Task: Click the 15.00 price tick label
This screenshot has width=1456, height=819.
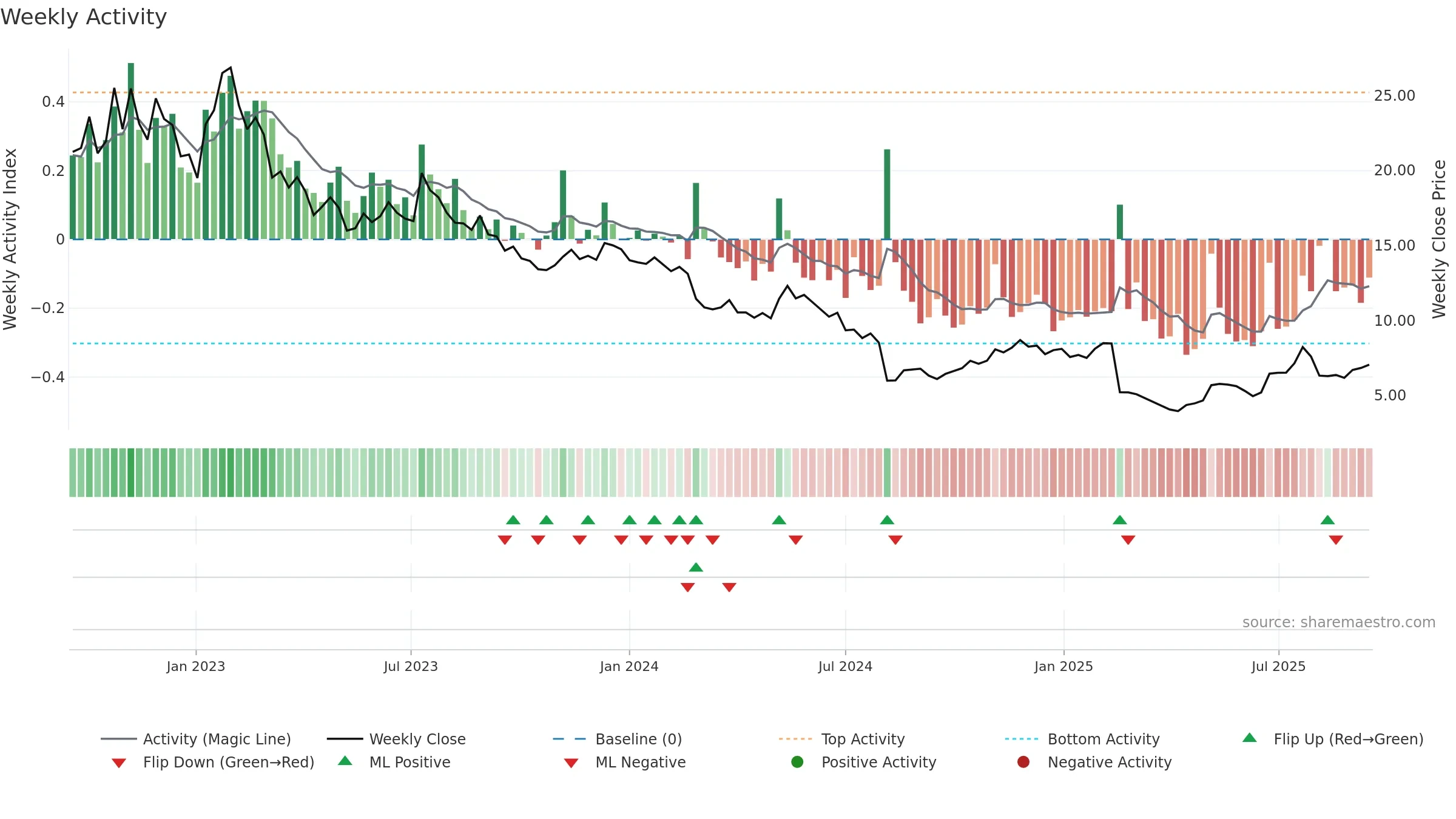Action: 1394,245
